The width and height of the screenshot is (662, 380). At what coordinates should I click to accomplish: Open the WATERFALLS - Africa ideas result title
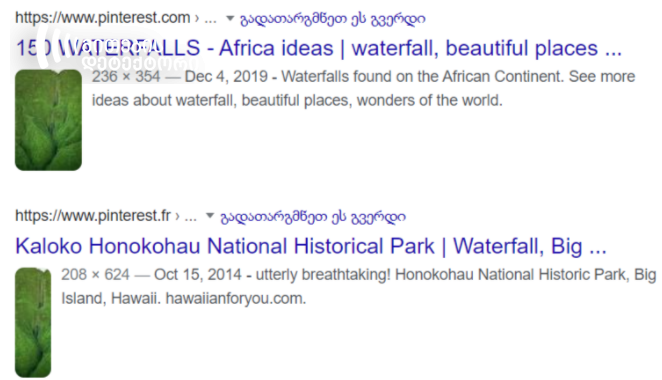(x=319, y=48)
